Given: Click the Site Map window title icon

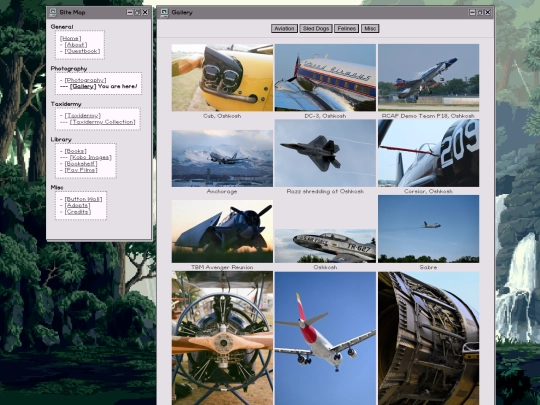Looking at the screenshot, I should (x=53, y=13).
